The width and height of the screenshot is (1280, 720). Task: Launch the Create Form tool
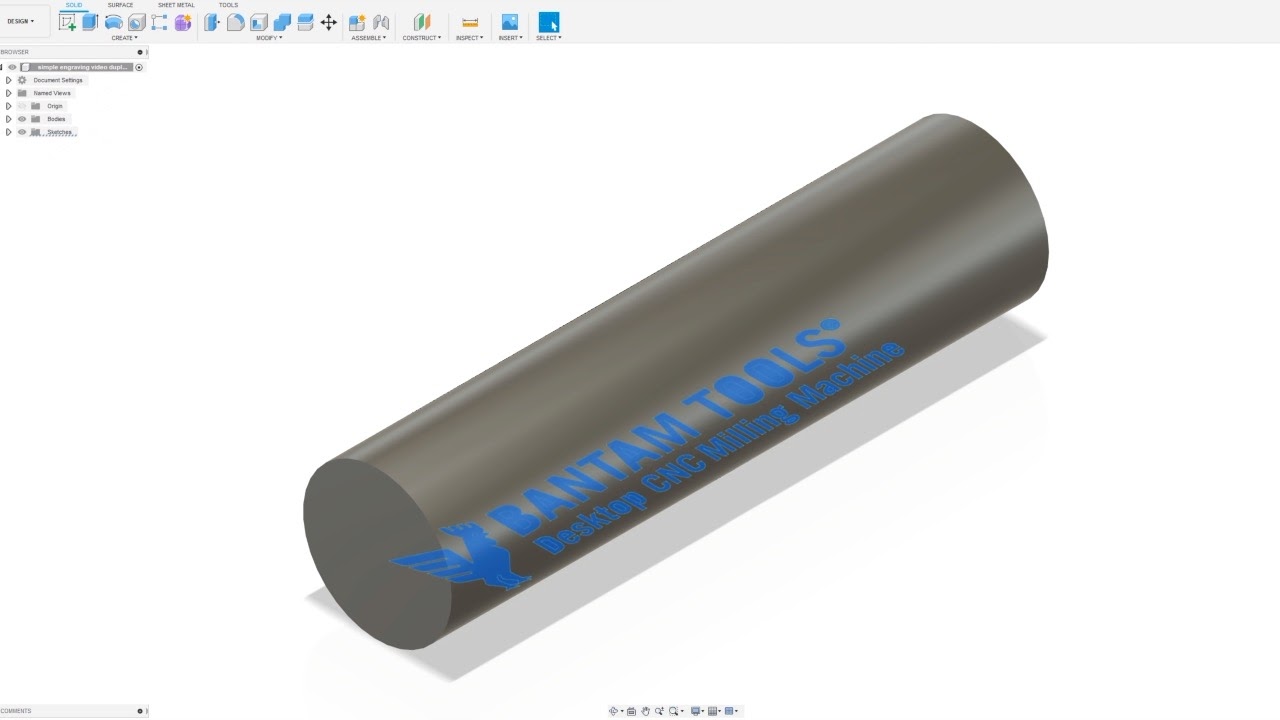pyautogui.click(x=182, y=22)
